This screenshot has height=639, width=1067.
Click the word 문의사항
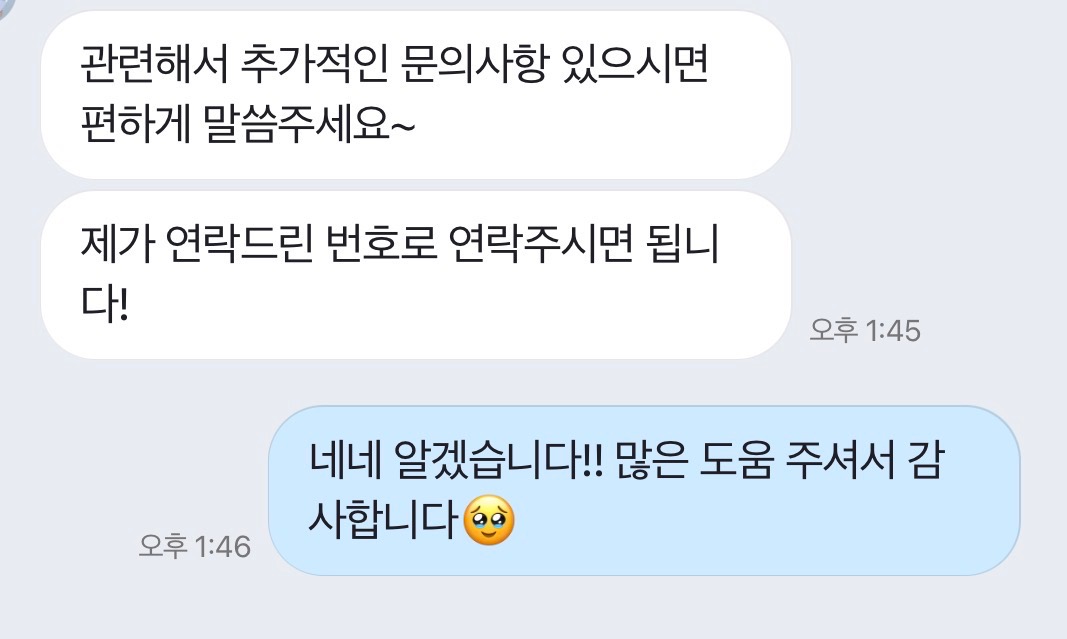coord(474,65)
